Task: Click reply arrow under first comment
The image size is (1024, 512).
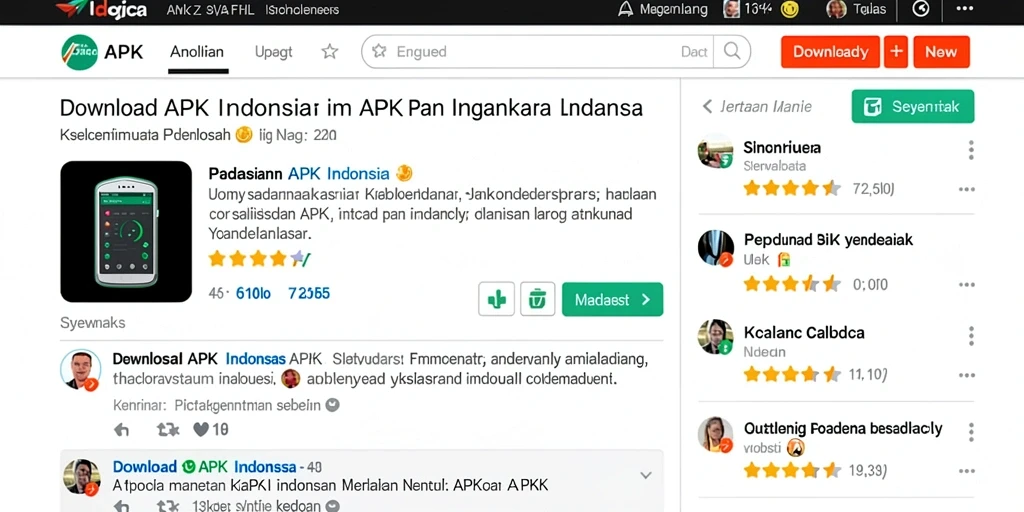Action: pos(121,430)
